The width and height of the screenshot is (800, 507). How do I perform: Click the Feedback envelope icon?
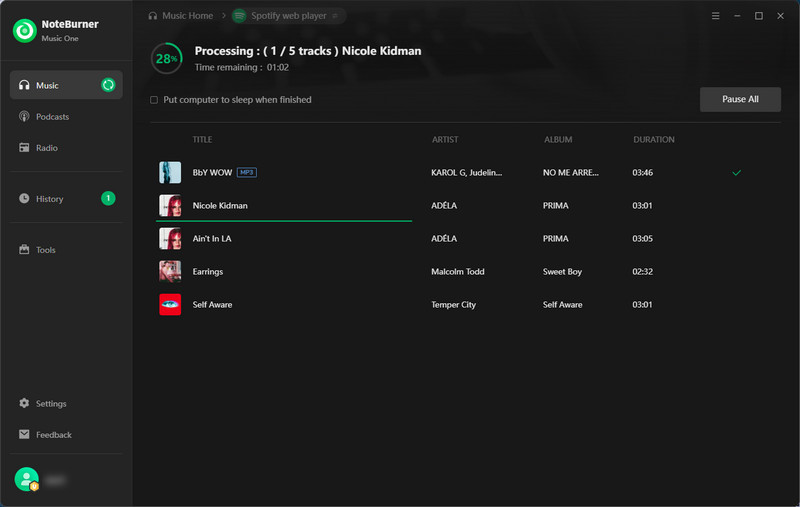click(x=24, y=434)
